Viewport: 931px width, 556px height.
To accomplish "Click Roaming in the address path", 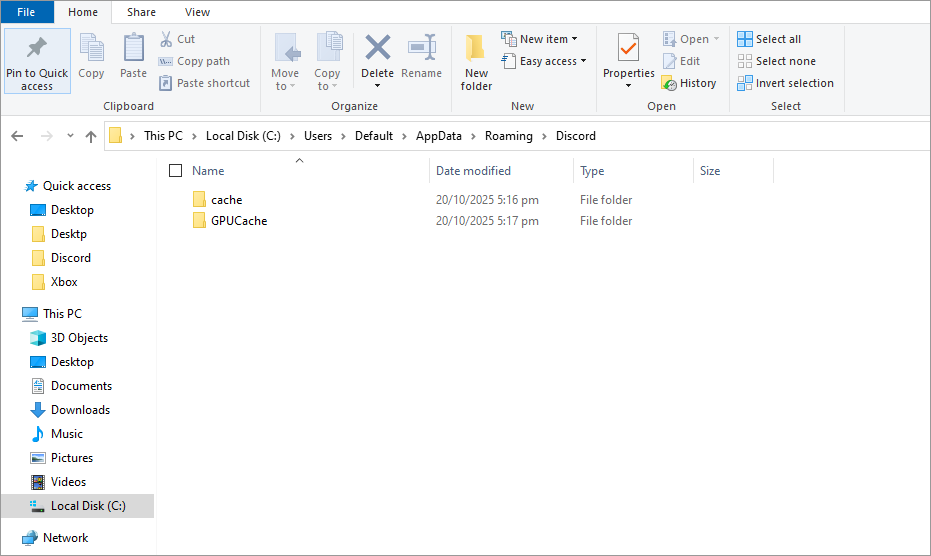I will [x=509, y=136].
